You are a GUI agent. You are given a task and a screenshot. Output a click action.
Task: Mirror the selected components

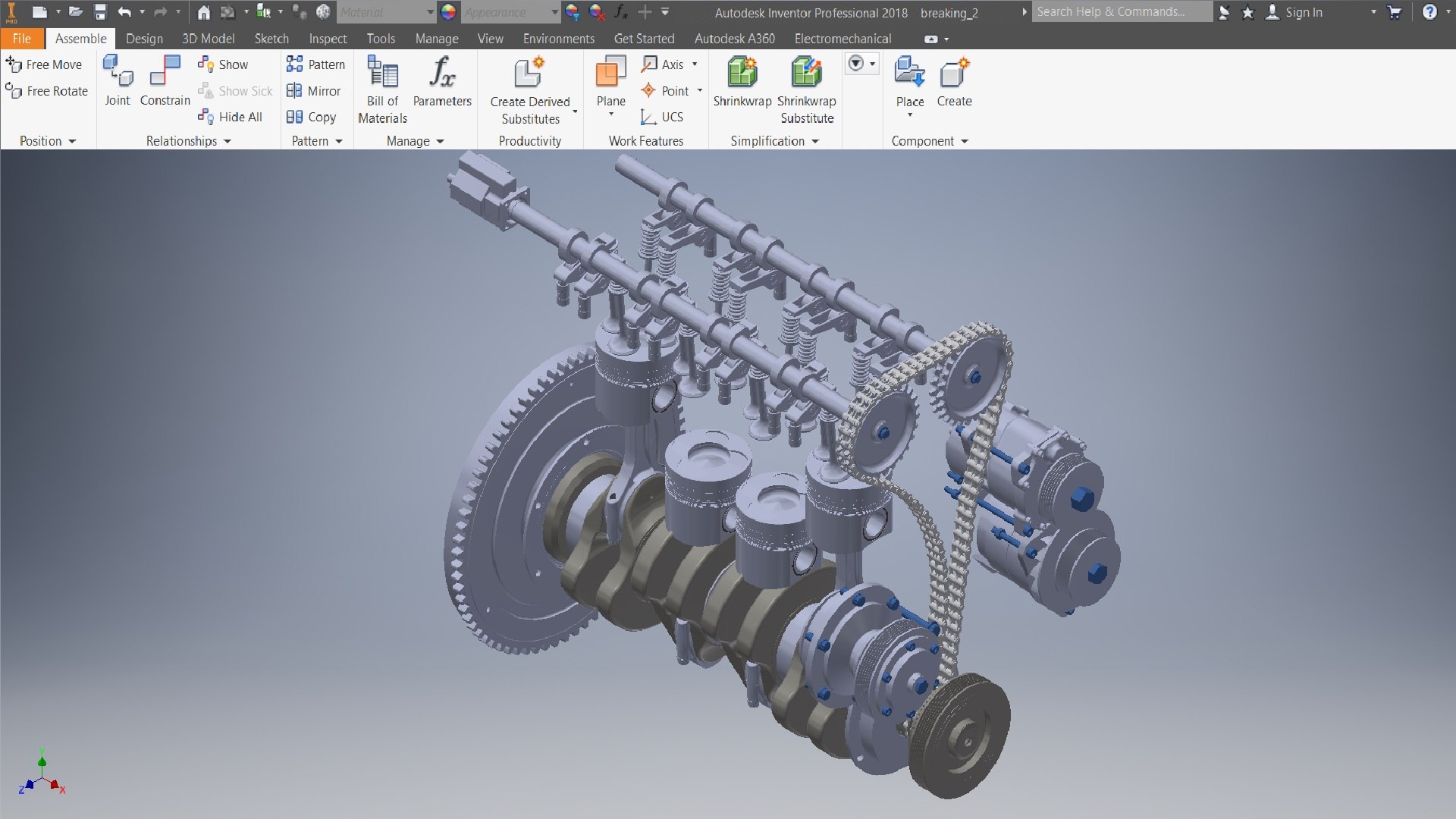click(313, 91)
